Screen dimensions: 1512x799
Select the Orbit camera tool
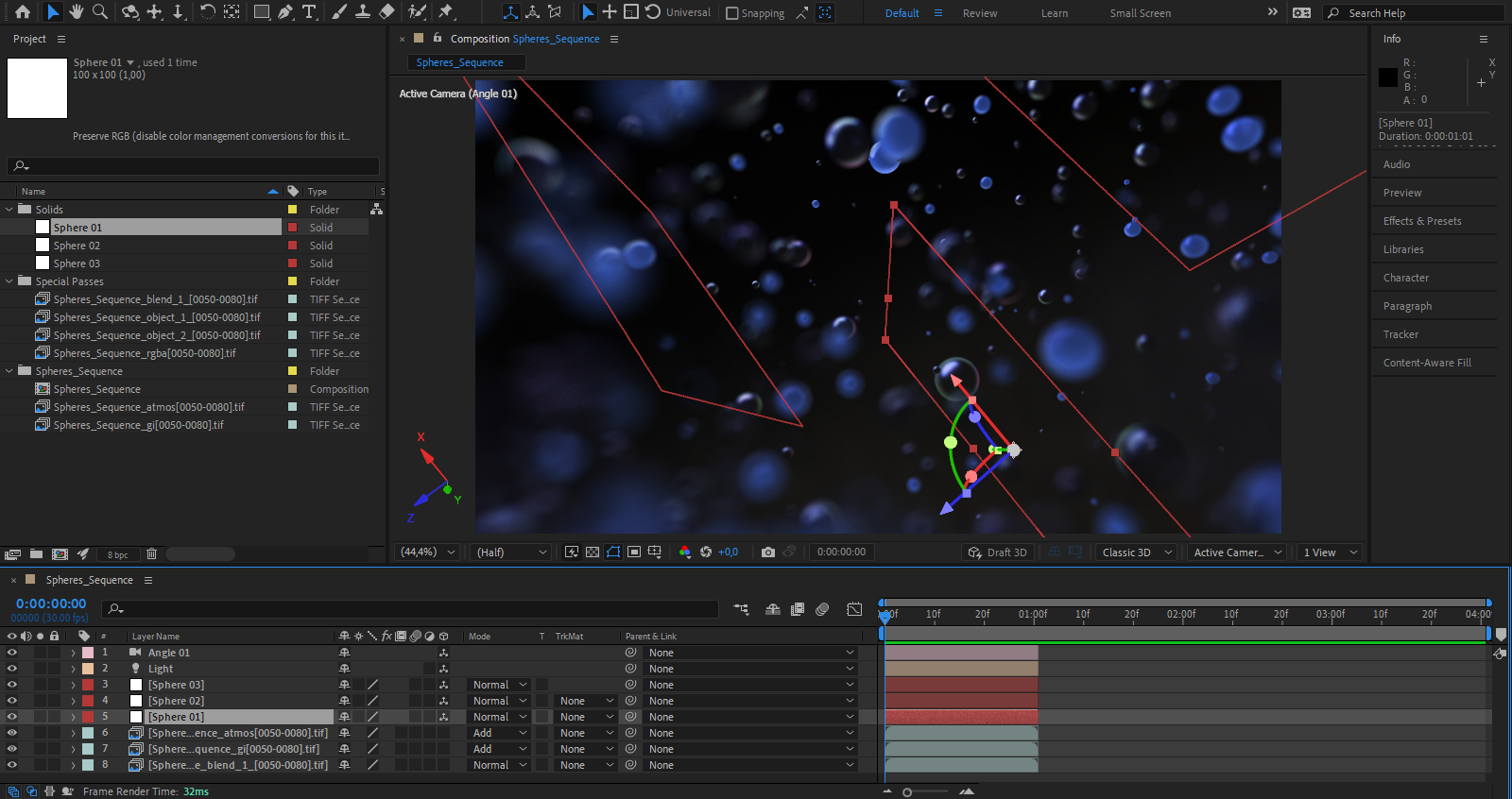coord(130,12)
